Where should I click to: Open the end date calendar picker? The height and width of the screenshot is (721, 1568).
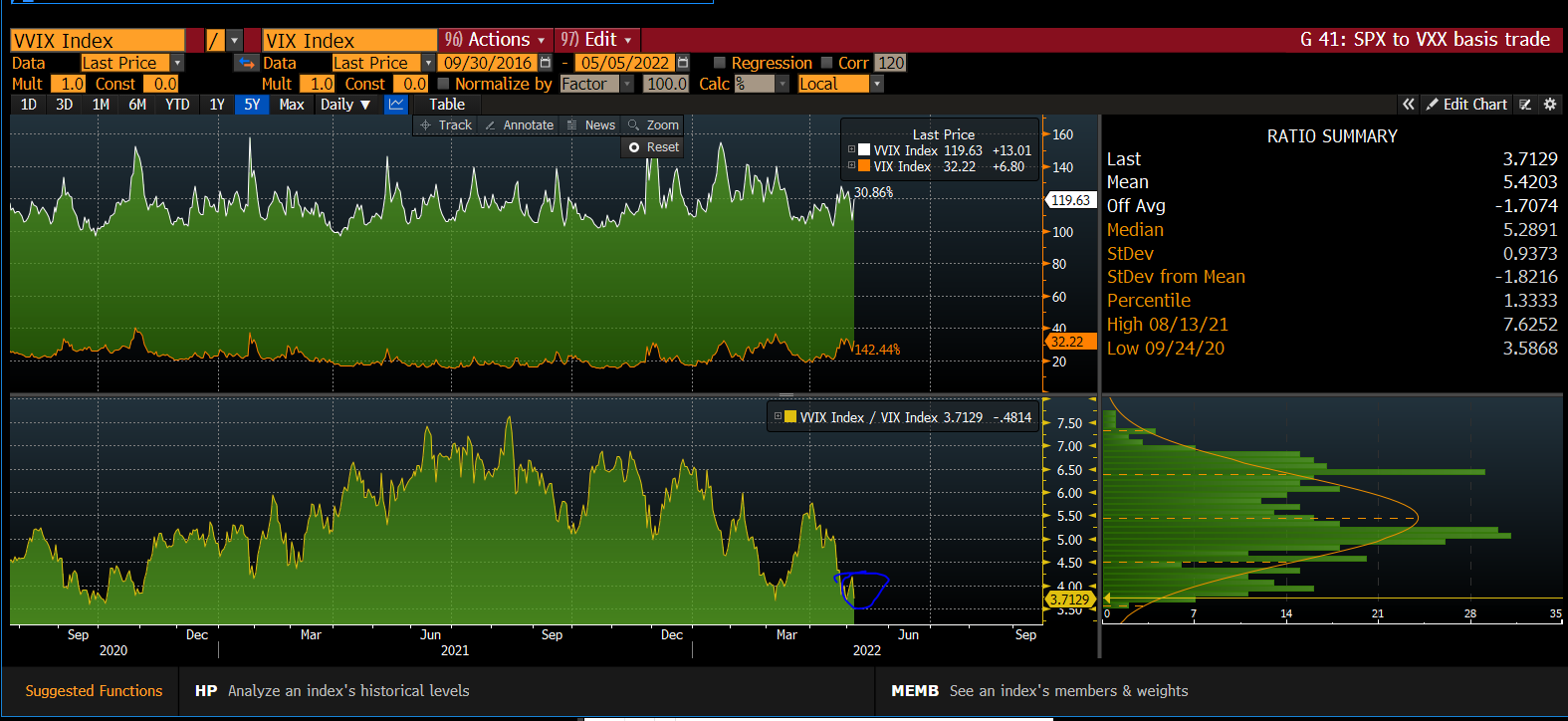coord(682,63)
